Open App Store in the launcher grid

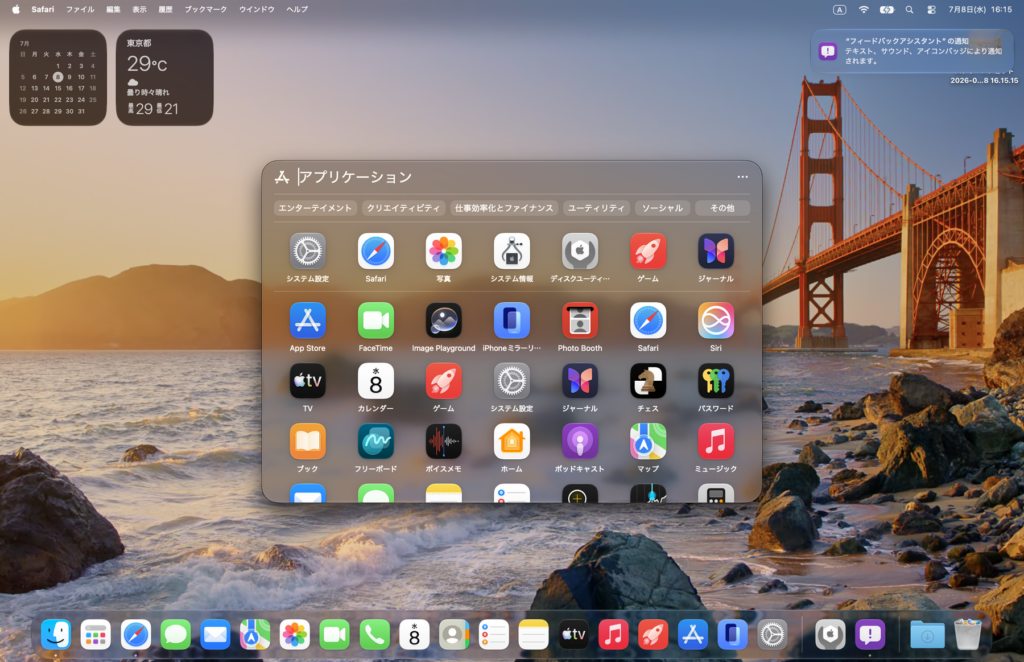308,321
